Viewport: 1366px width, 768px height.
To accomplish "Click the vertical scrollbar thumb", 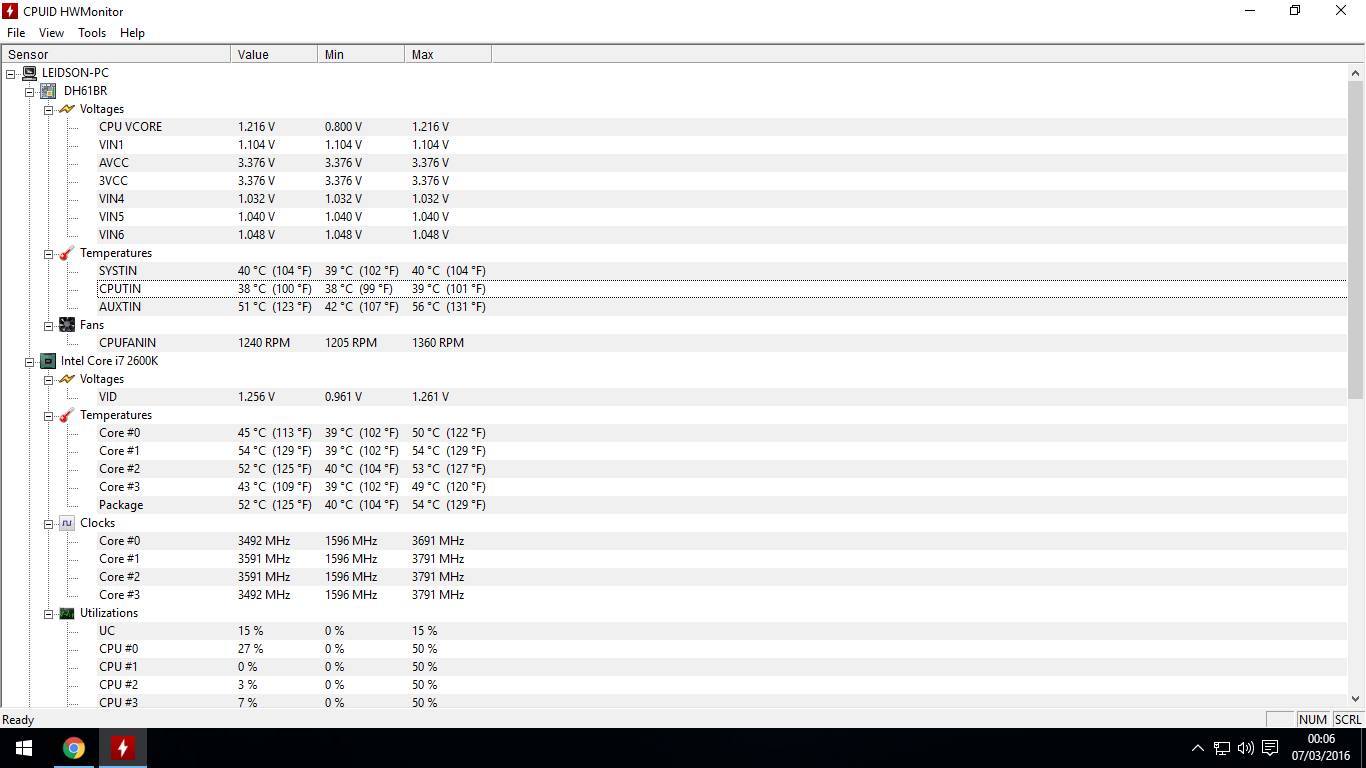I will coord(1356,240).
